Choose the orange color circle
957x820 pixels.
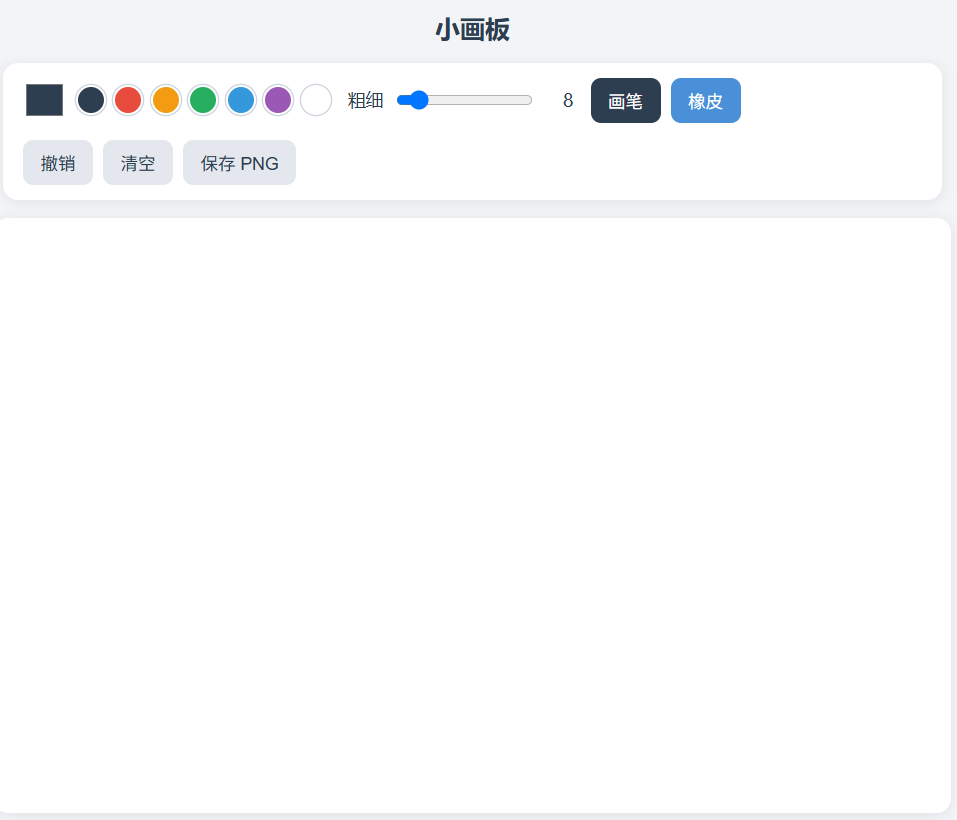(166, 100)
